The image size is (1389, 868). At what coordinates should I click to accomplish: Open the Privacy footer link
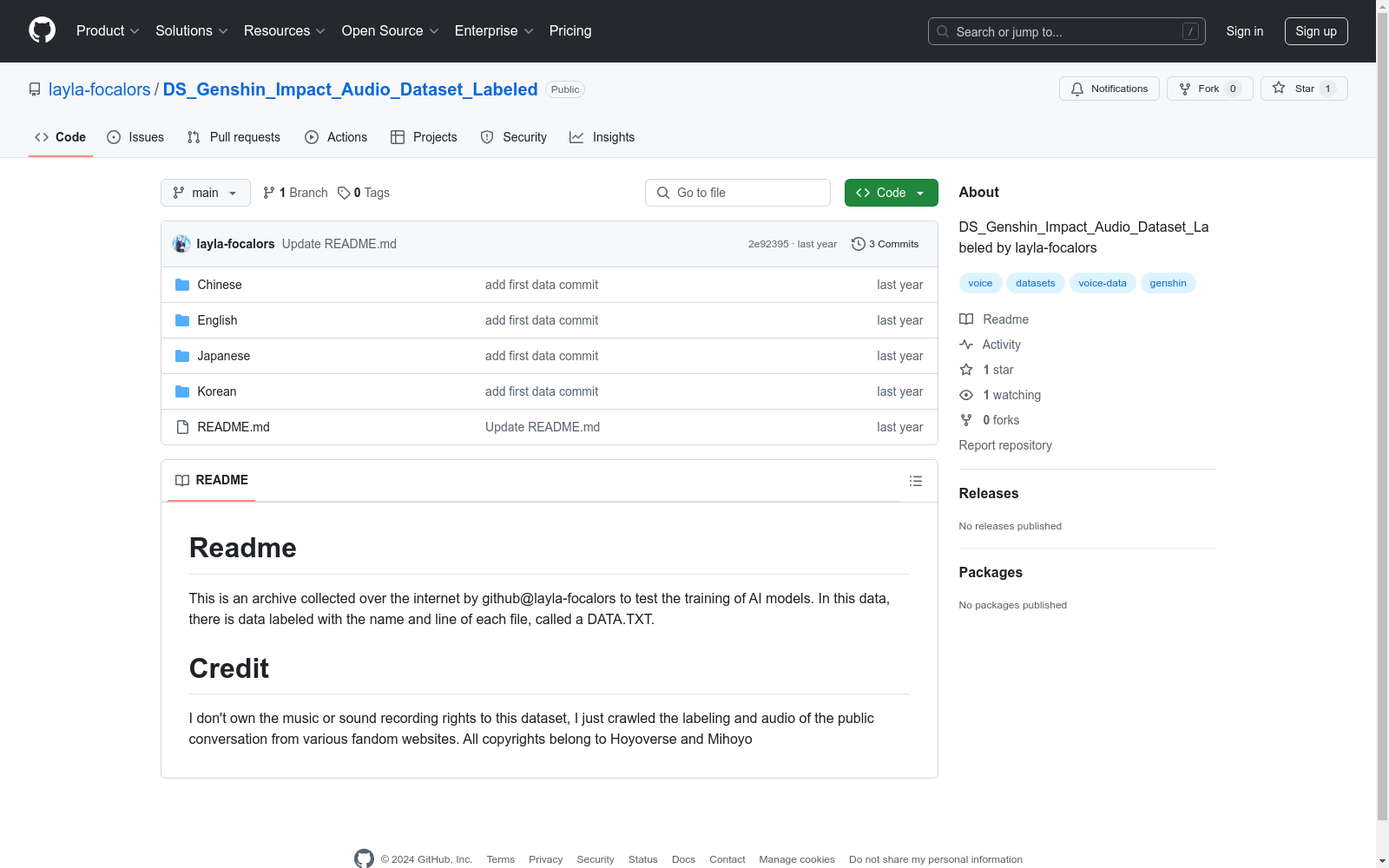click(x=546, y=859)
